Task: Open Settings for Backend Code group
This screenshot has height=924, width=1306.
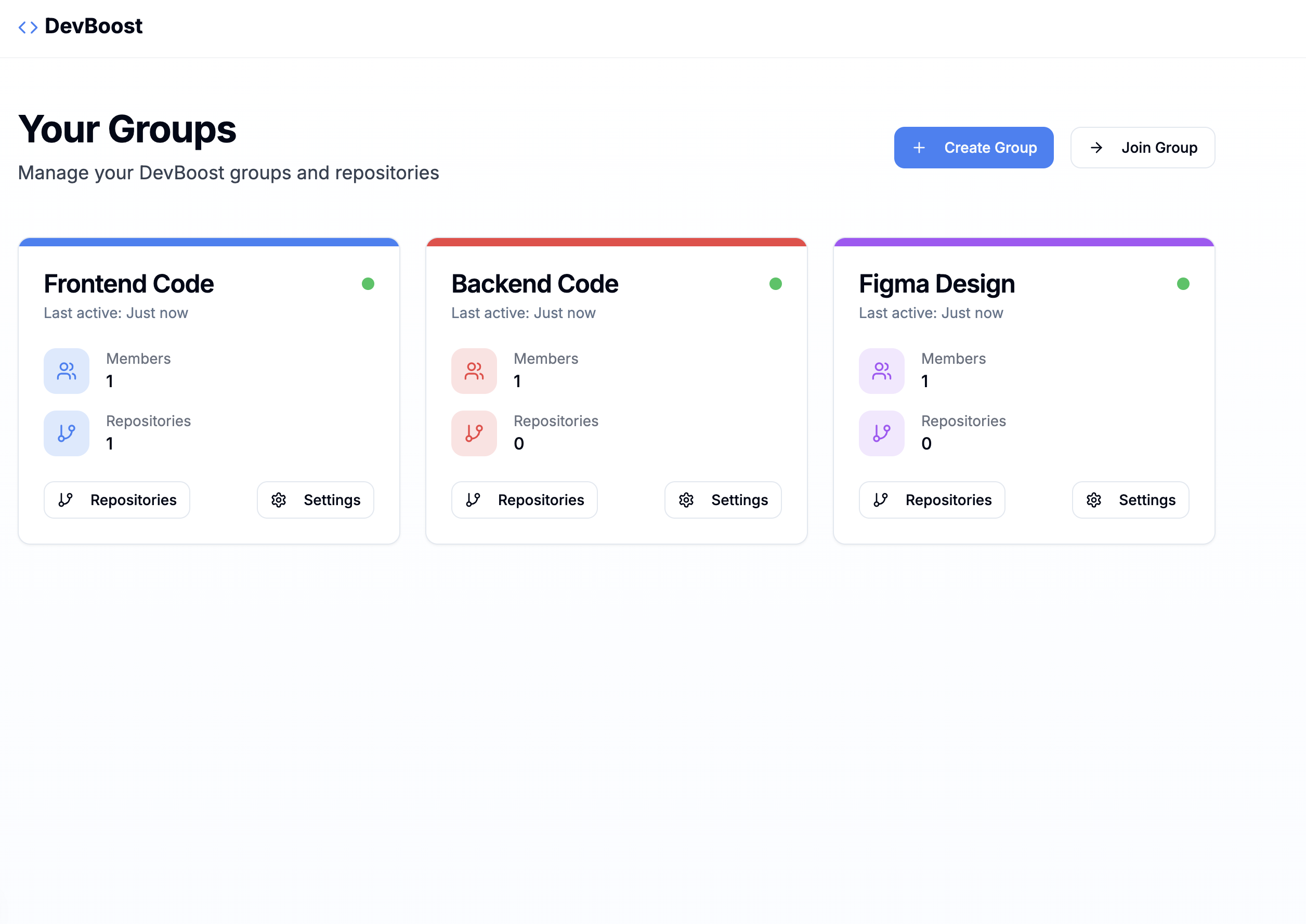Action: [723, 500]
